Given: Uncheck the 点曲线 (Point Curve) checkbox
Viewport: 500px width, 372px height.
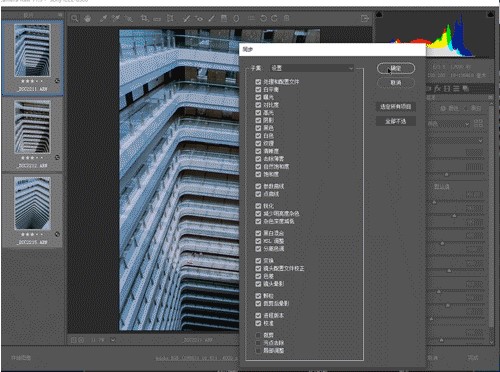Looking at the screenshot, I should (258, 194).
